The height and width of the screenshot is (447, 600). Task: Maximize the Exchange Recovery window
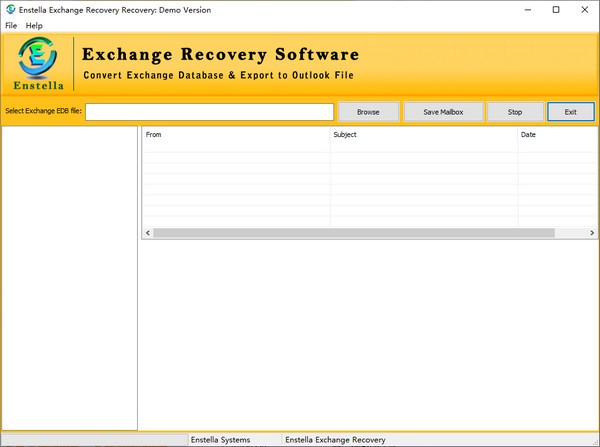(556, 10)
